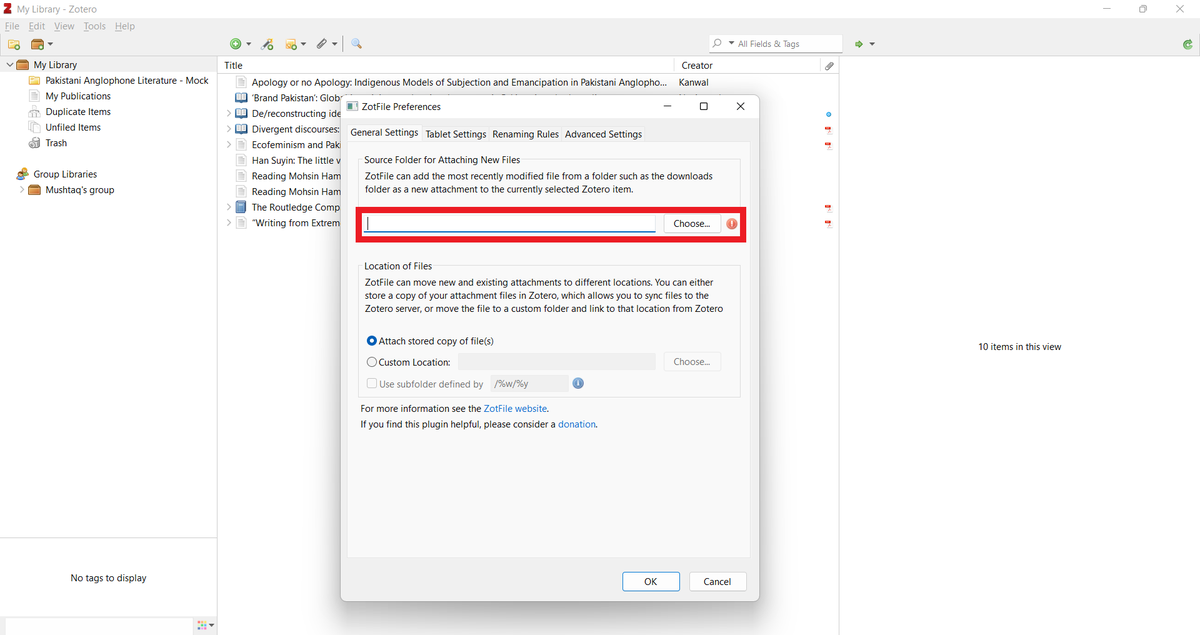
Task: Expand Mushtaq's group library
Action: coord(22,190)
